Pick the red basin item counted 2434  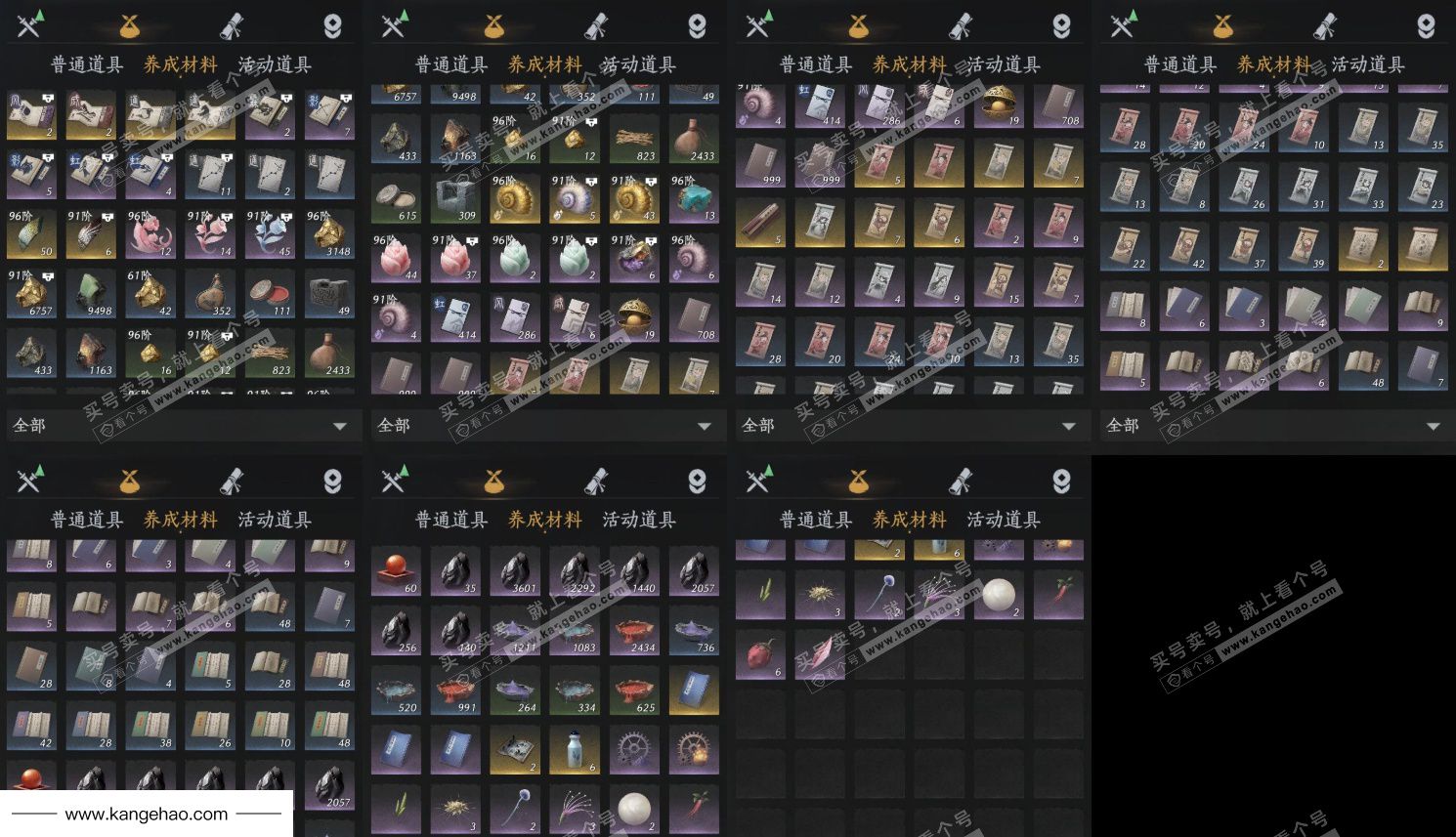click(x=634, y=632)
